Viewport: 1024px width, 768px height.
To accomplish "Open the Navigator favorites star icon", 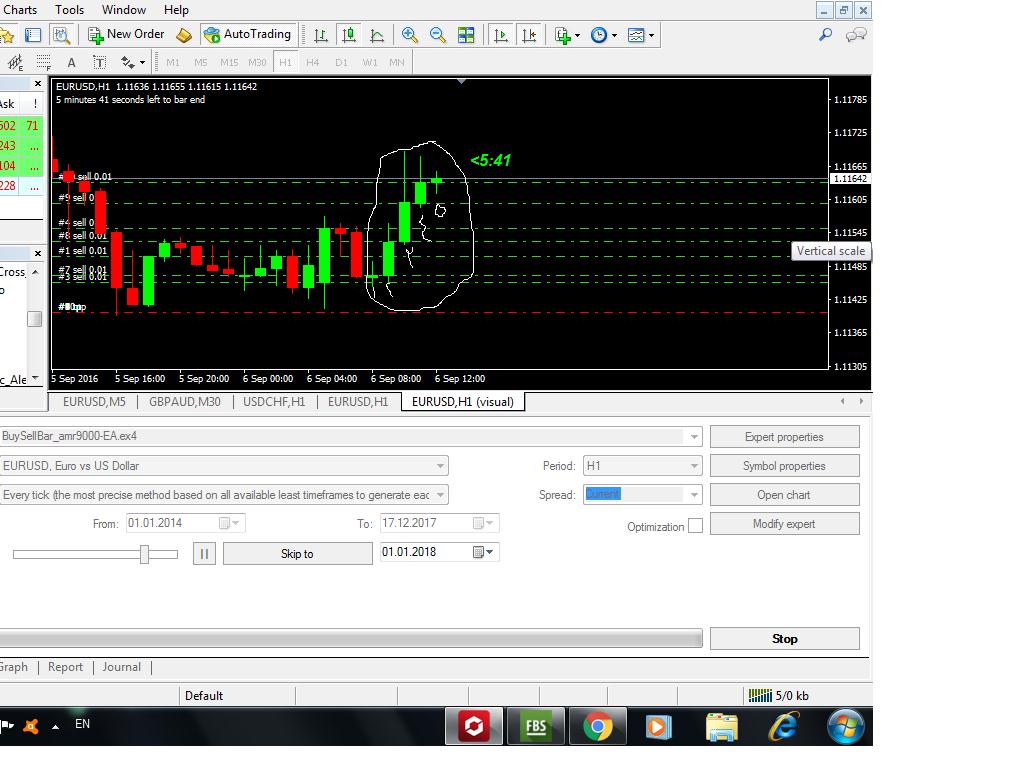I will [7, 35].
